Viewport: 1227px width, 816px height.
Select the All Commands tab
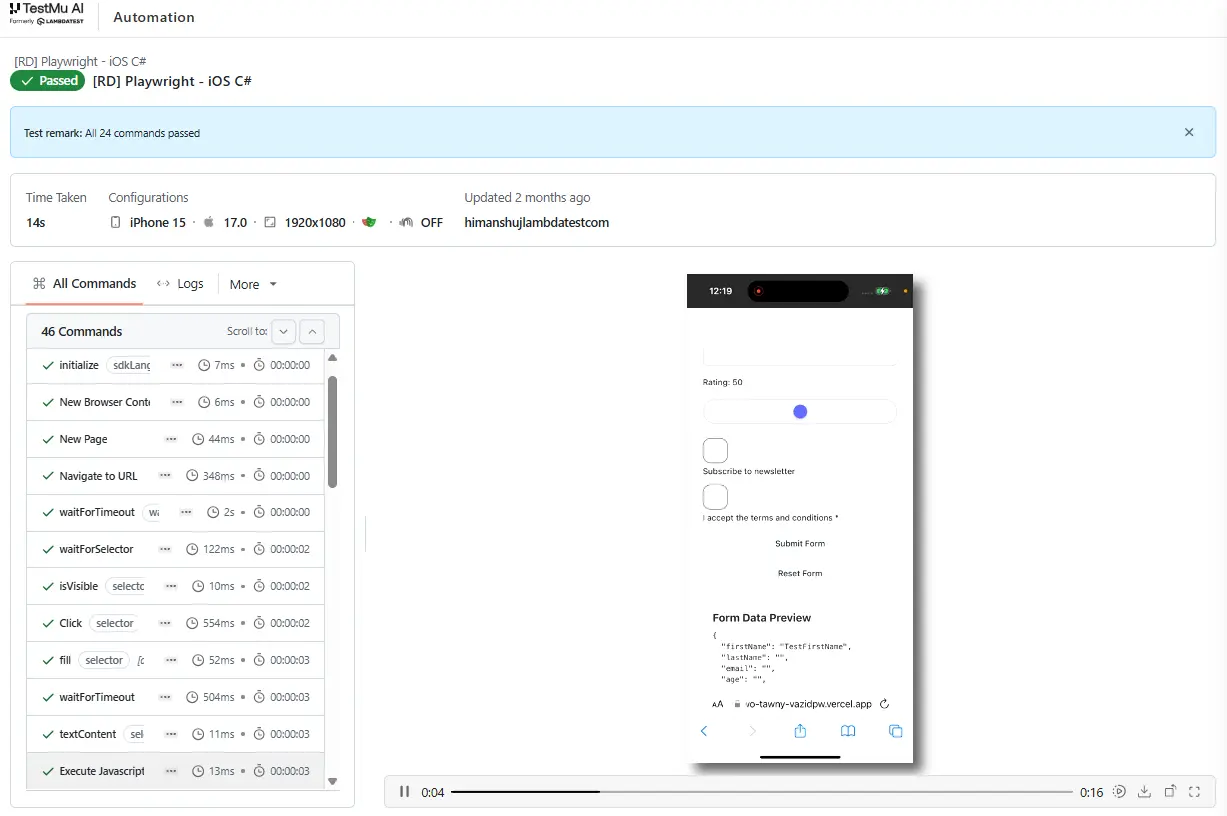click(84, 284)
